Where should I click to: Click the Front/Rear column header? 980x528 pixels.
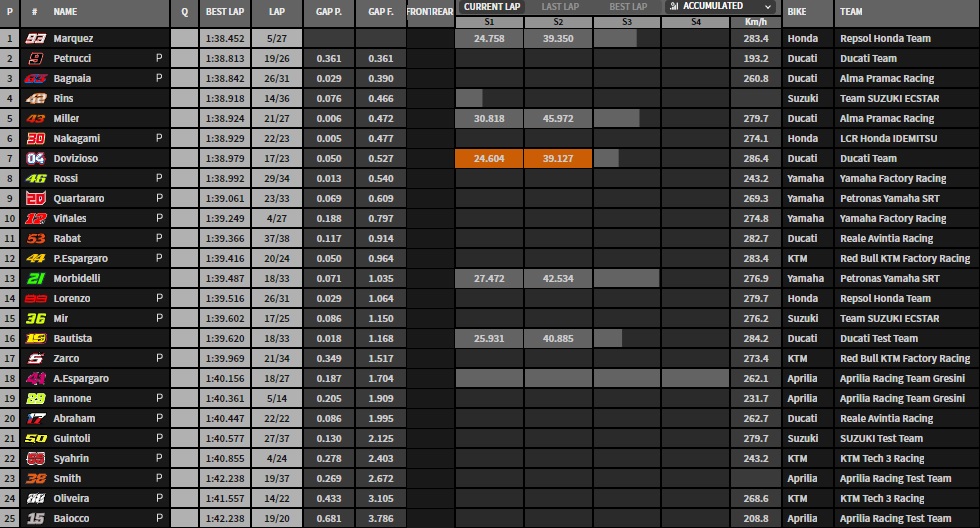430,12
